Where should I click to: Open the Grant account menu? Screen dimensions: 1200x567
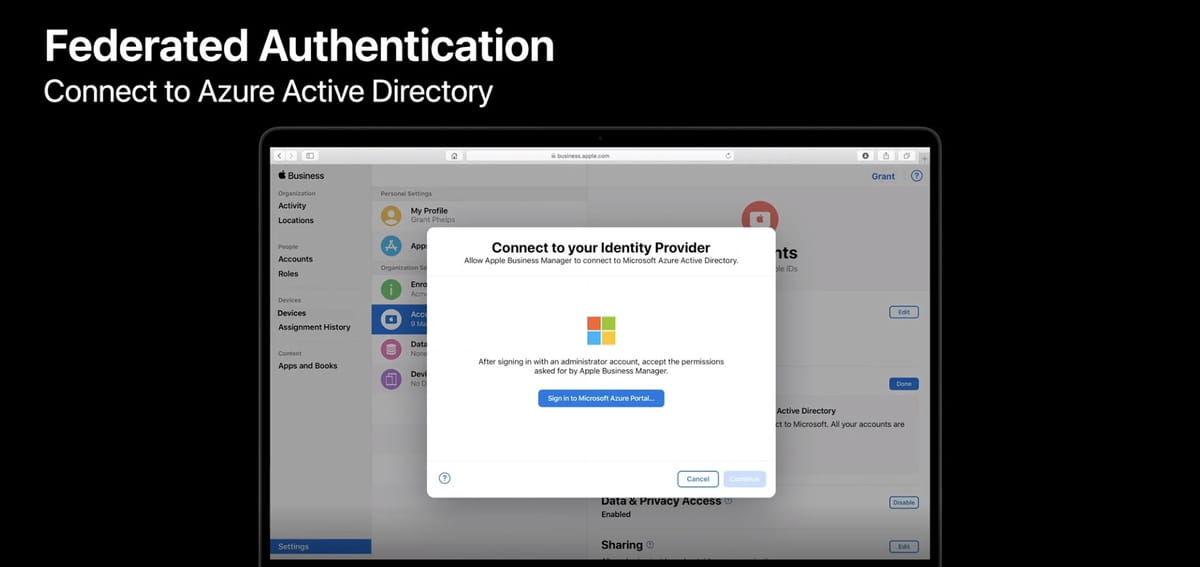pos(883,176)
